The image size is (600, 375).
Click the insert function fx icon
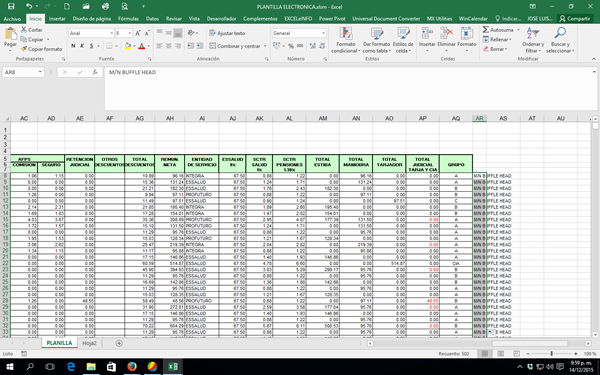[x=95, y=72]
